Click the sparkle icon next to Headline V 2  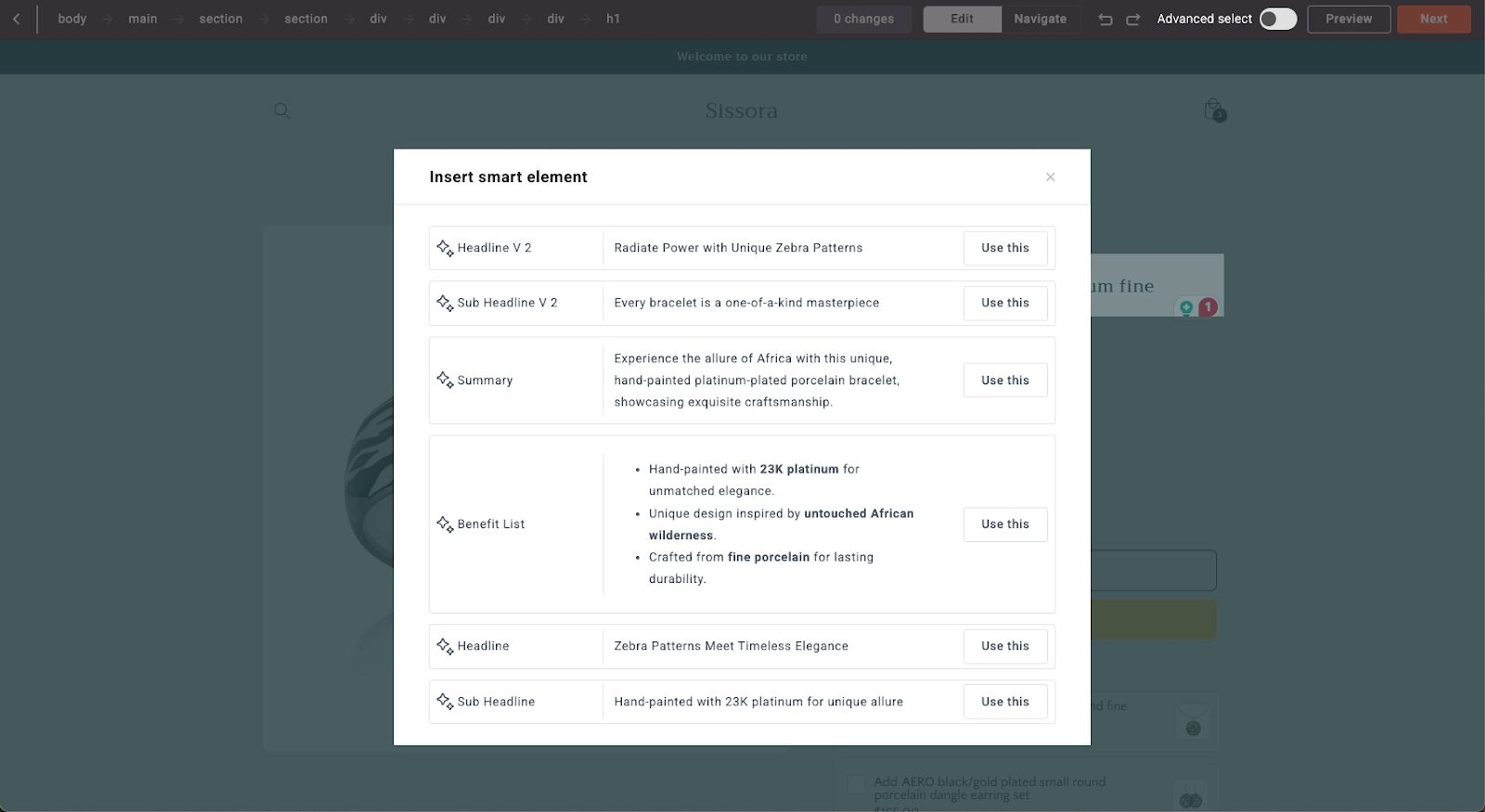click(445, 248)
